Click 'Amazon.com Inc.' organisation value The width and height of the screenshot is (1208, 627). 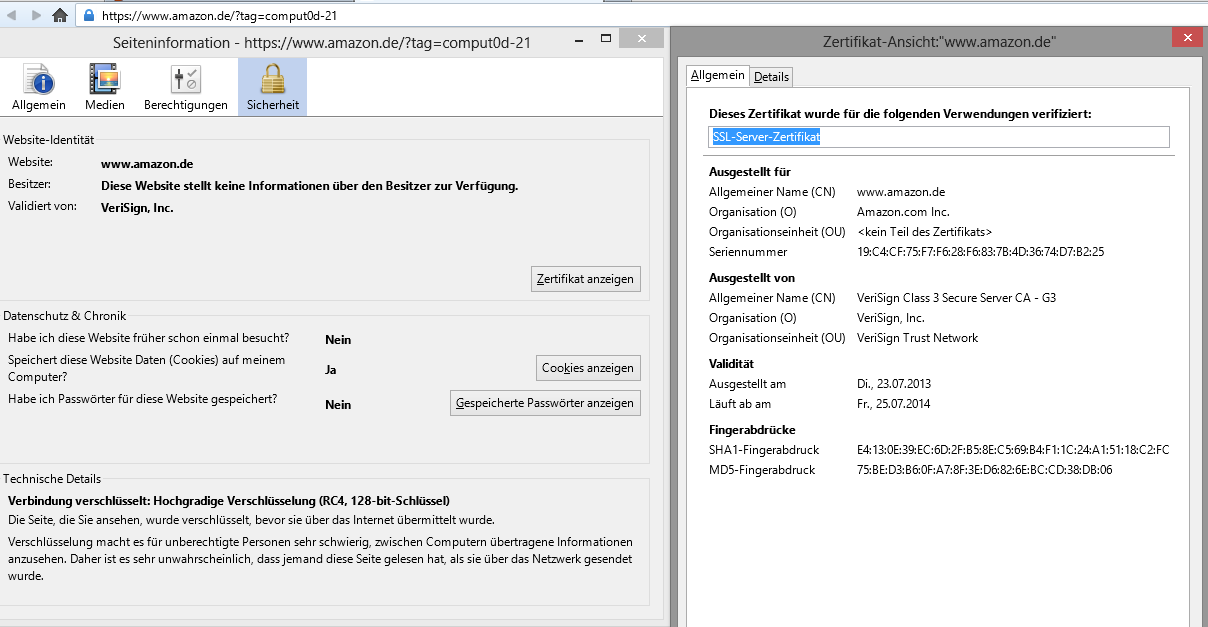903,212
